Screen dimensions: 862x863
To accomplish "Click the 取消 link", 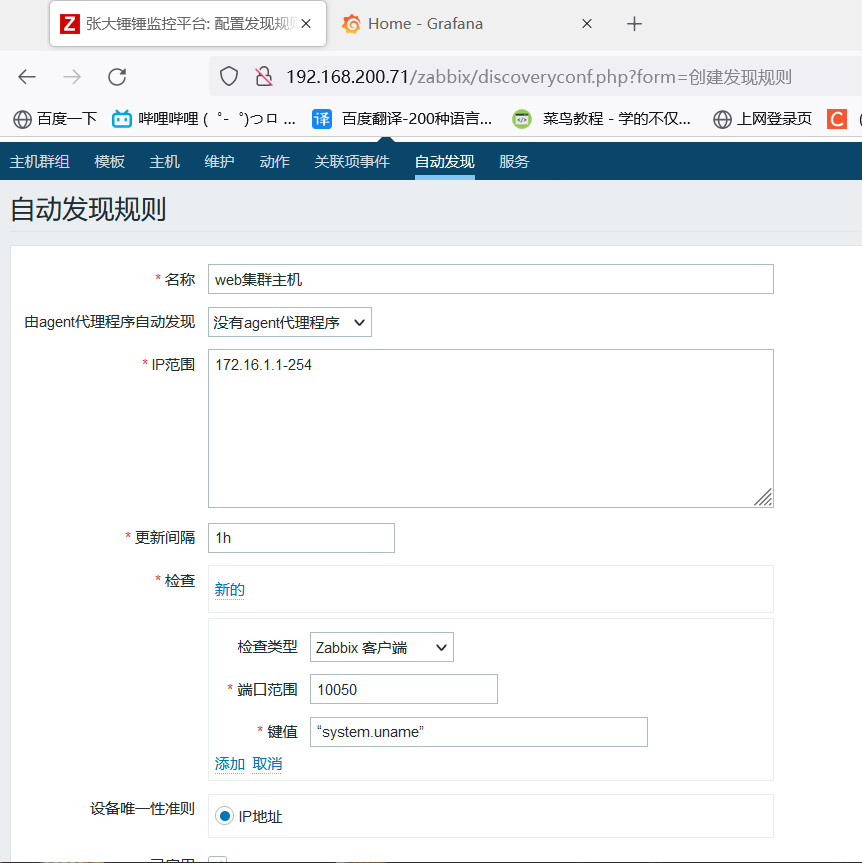I will [267, 764].
